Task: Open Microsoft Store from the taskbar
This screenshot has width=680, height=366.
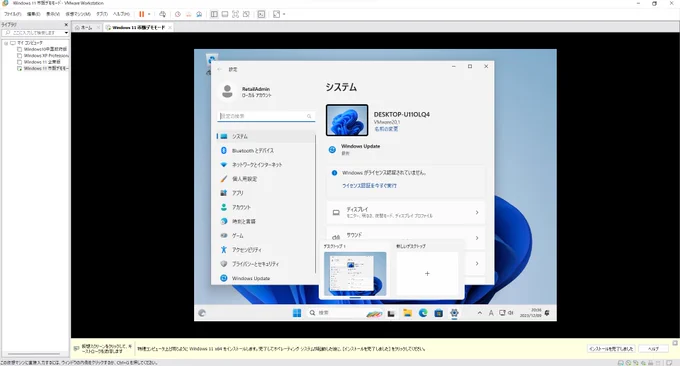Action: click(438, 313)
